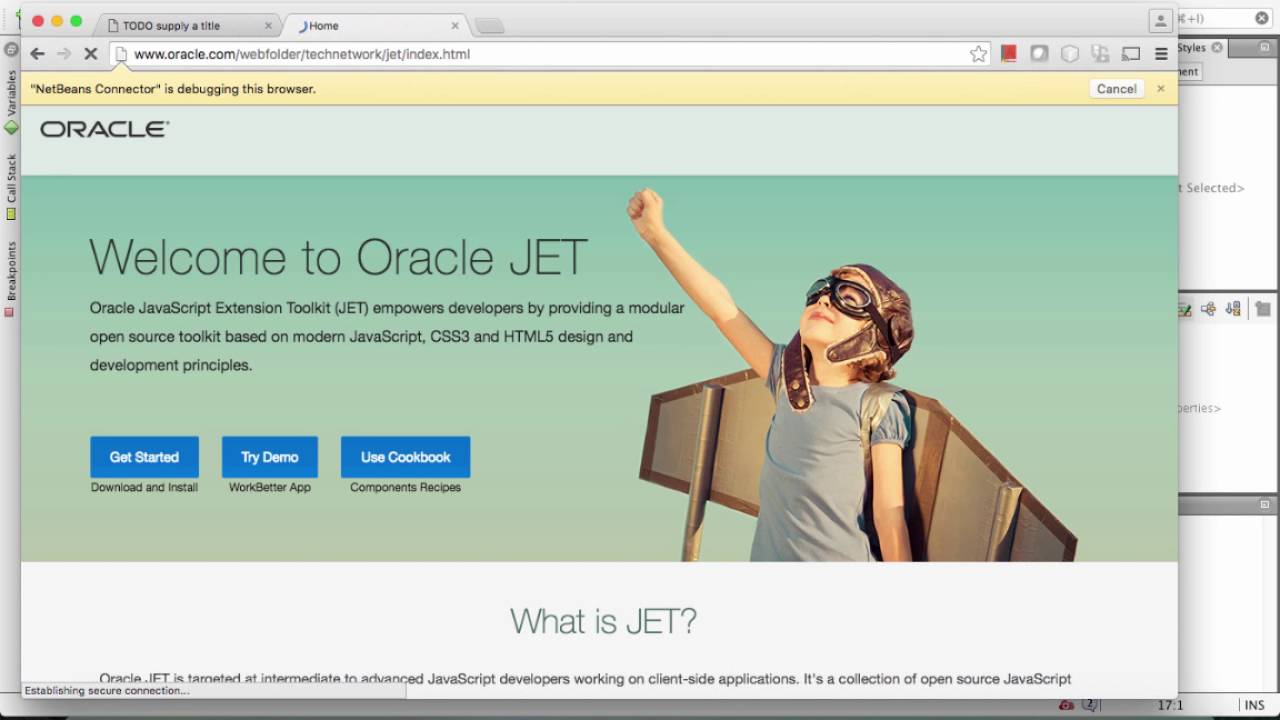Image resolution: width=1280 pixels, height=720 pixels.
Task: Click the NetBeans sort toolbar icon
Action: click(1233, 310)
